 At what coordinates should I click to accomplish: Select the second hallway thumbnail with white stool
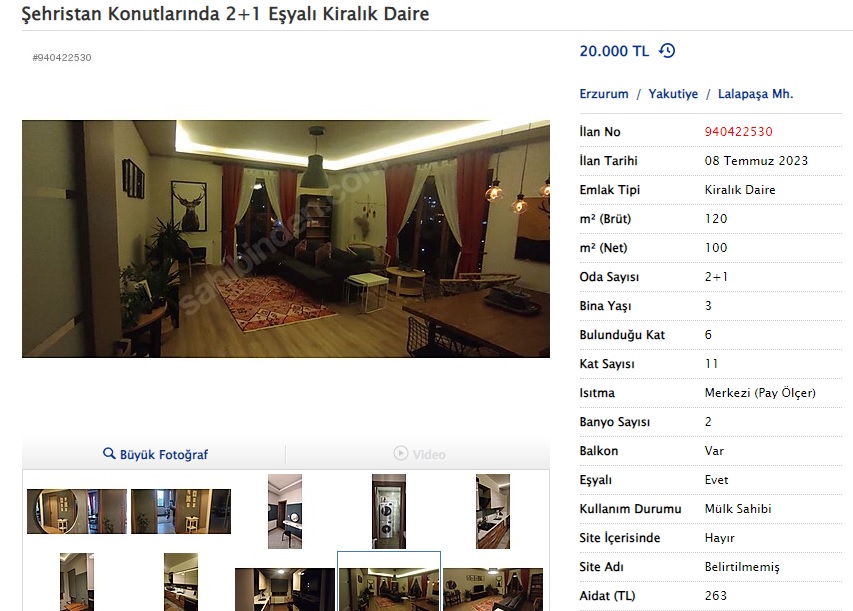[x=181, y=511]
